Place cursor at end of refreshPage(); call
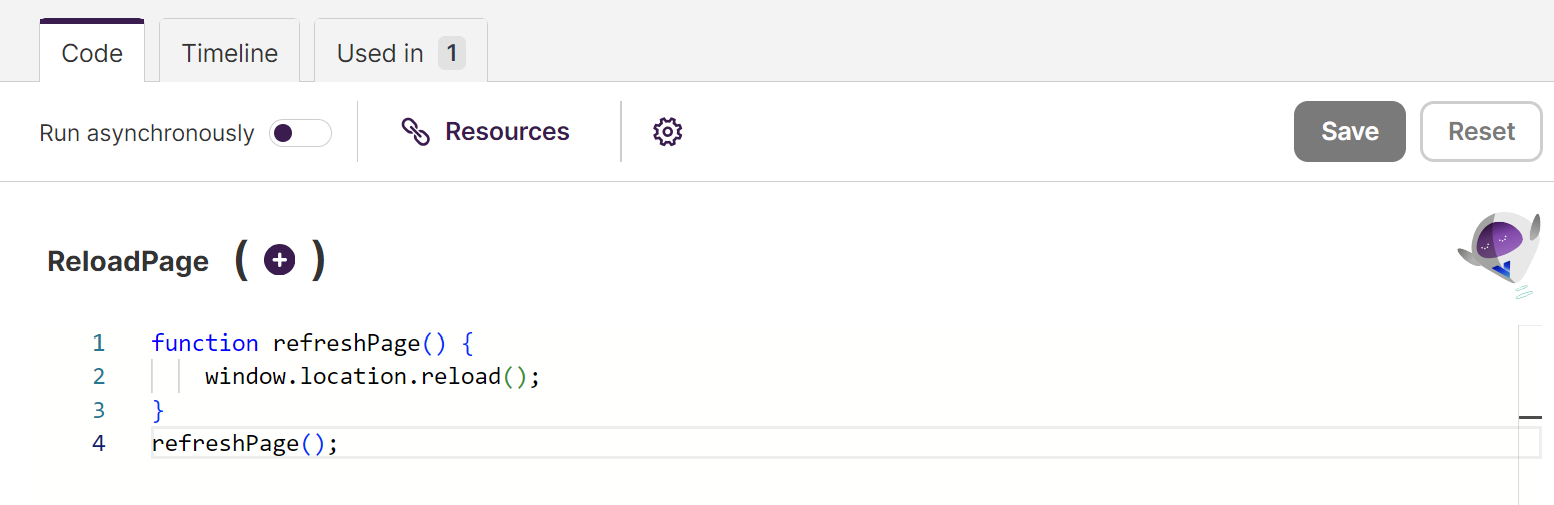 (x=340, y=443)
